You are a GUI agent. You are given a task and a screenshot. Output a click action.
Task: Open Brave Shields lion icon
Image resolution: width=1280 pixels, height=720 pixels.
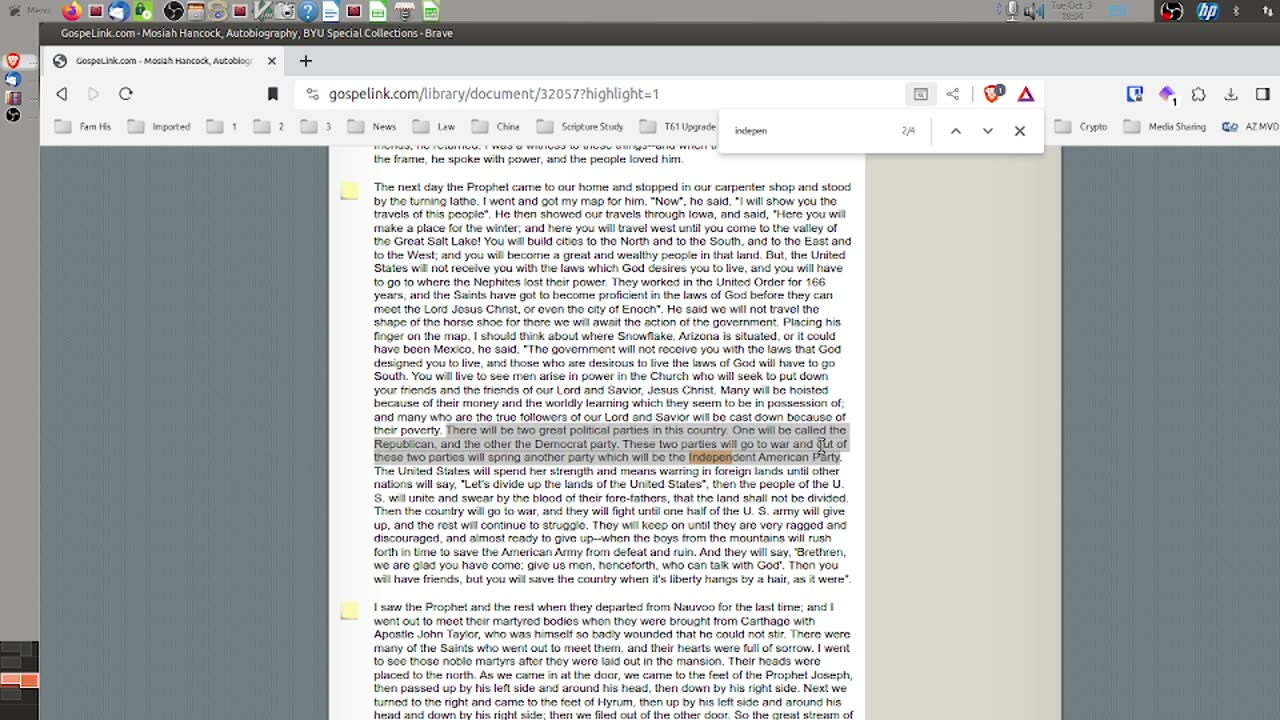(993, 94)
